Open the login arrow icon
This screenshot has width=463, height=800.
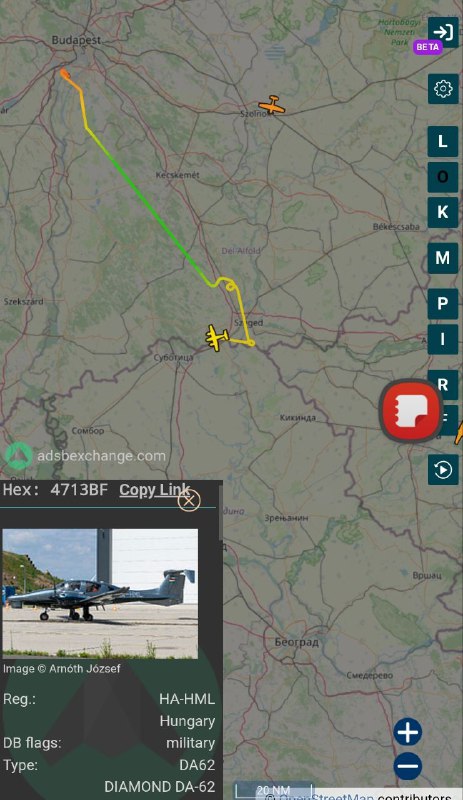443,32
